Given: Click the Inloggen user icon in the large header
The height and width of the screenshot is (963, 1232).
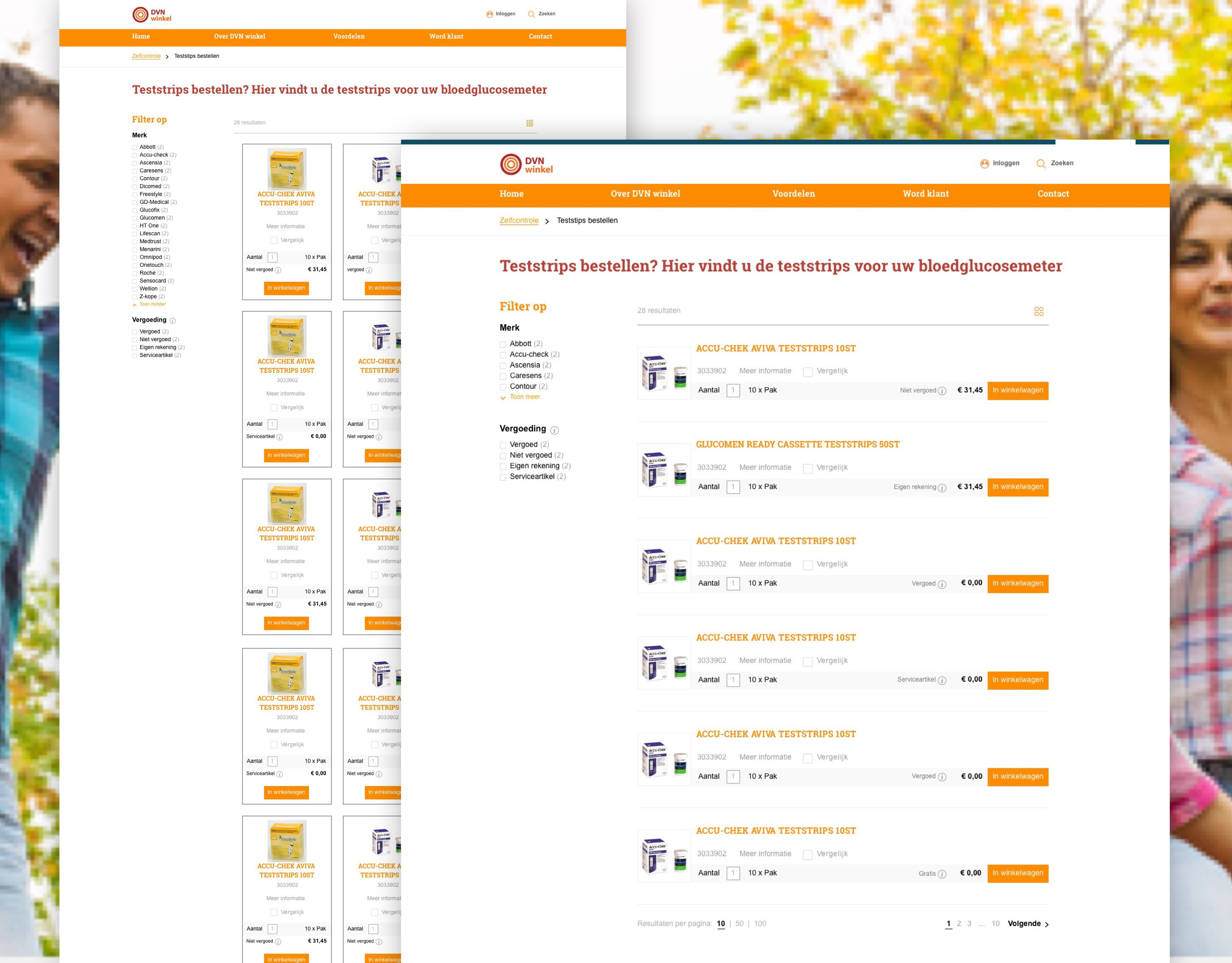Looking at the screenshot, I should point(984,163).
